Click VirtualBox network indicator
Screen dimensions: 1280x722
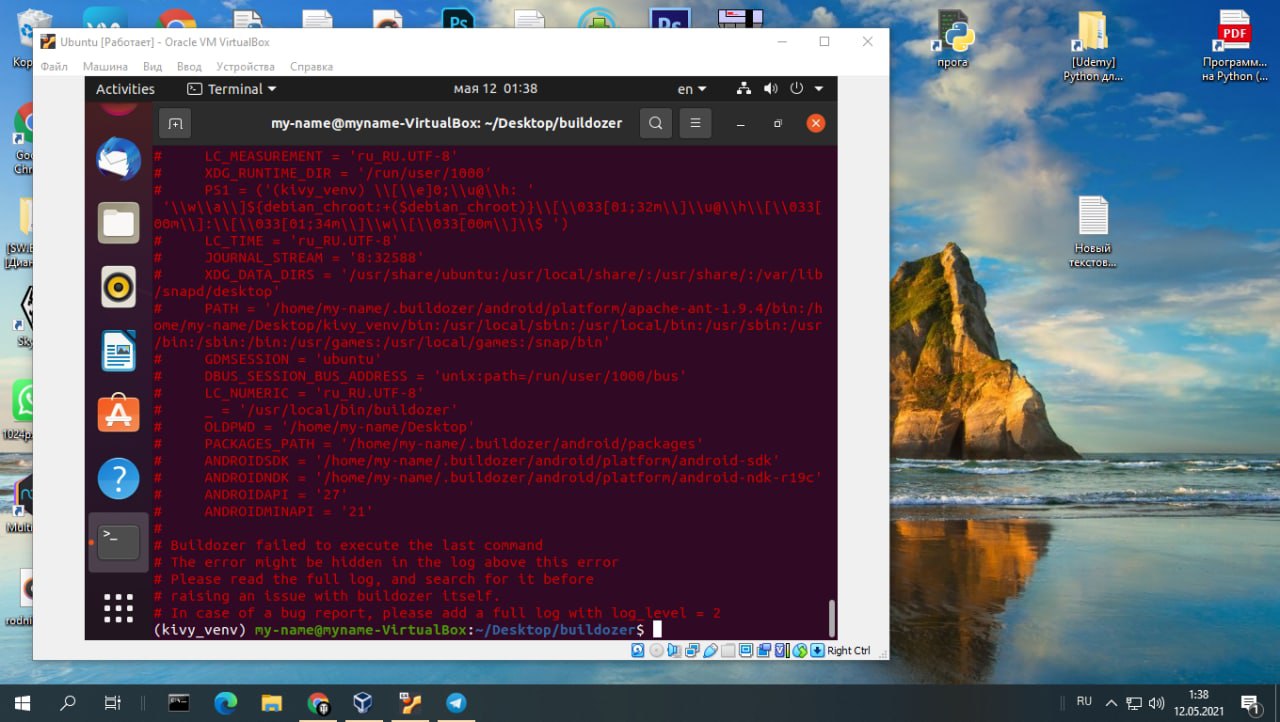[x=692, y=650]
